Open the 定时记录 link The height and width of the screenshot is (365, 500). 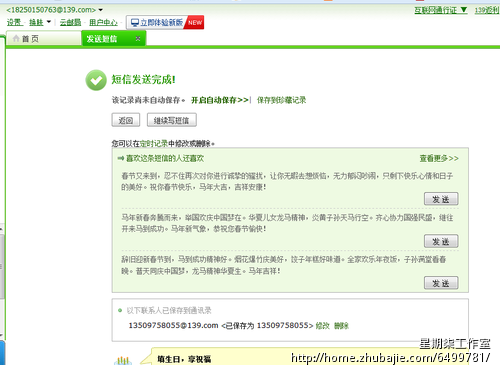pos(154,144)
